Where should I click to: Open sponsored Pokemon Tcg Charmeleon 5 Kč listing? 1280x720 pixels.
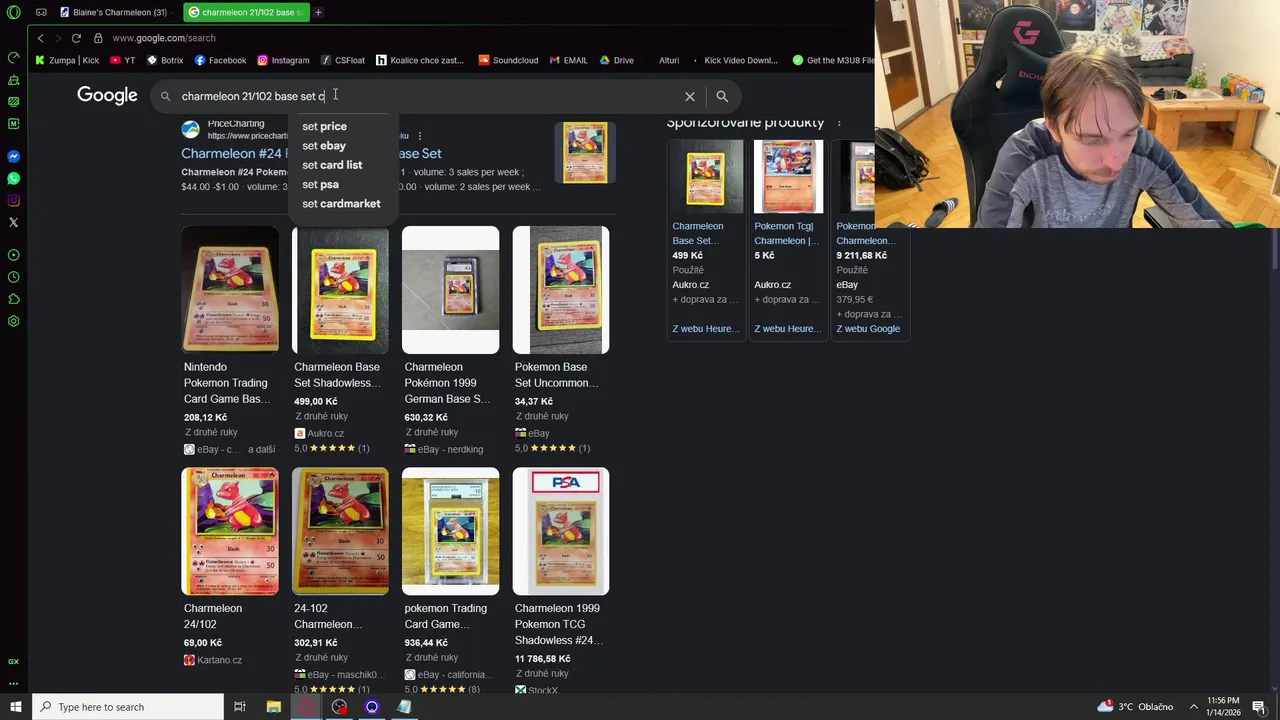point(788,238)
